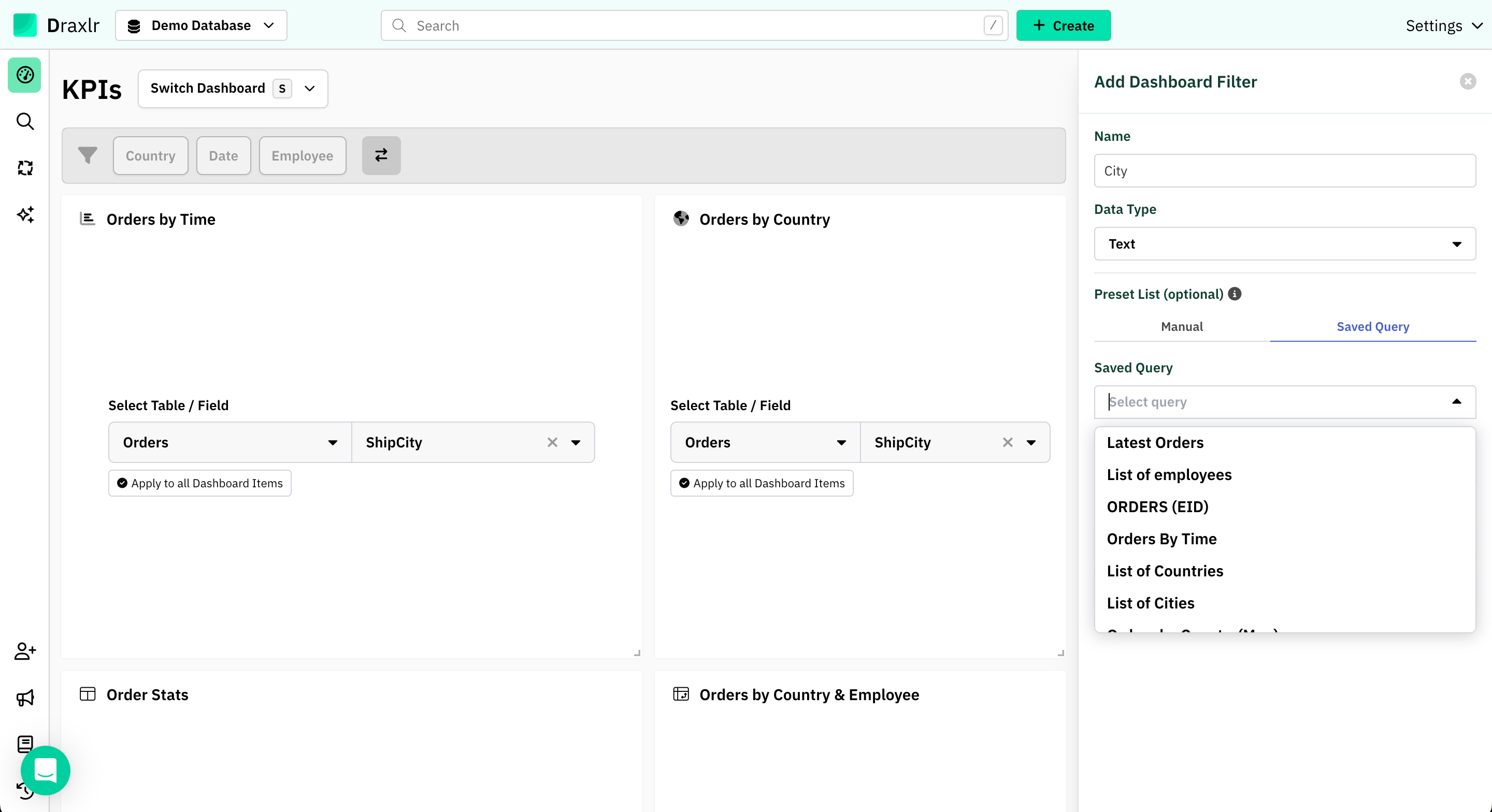This screenshot has width=1492, height=812.
Task: Switch to the Saved Query tab
Action: [1373, 327]
